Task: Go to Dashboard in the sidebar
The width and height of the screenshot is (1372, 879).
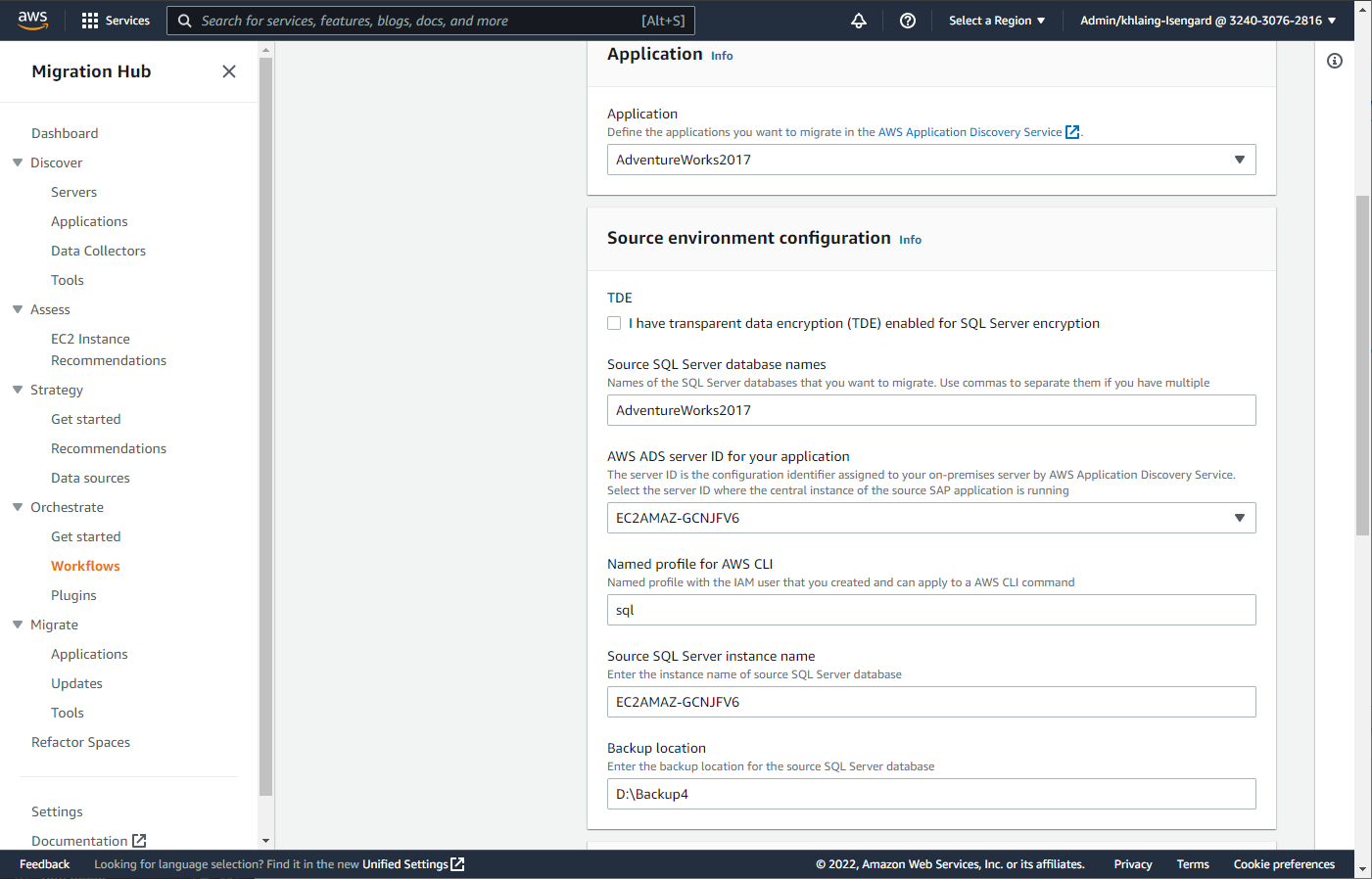Action: [x=65, y=133]
